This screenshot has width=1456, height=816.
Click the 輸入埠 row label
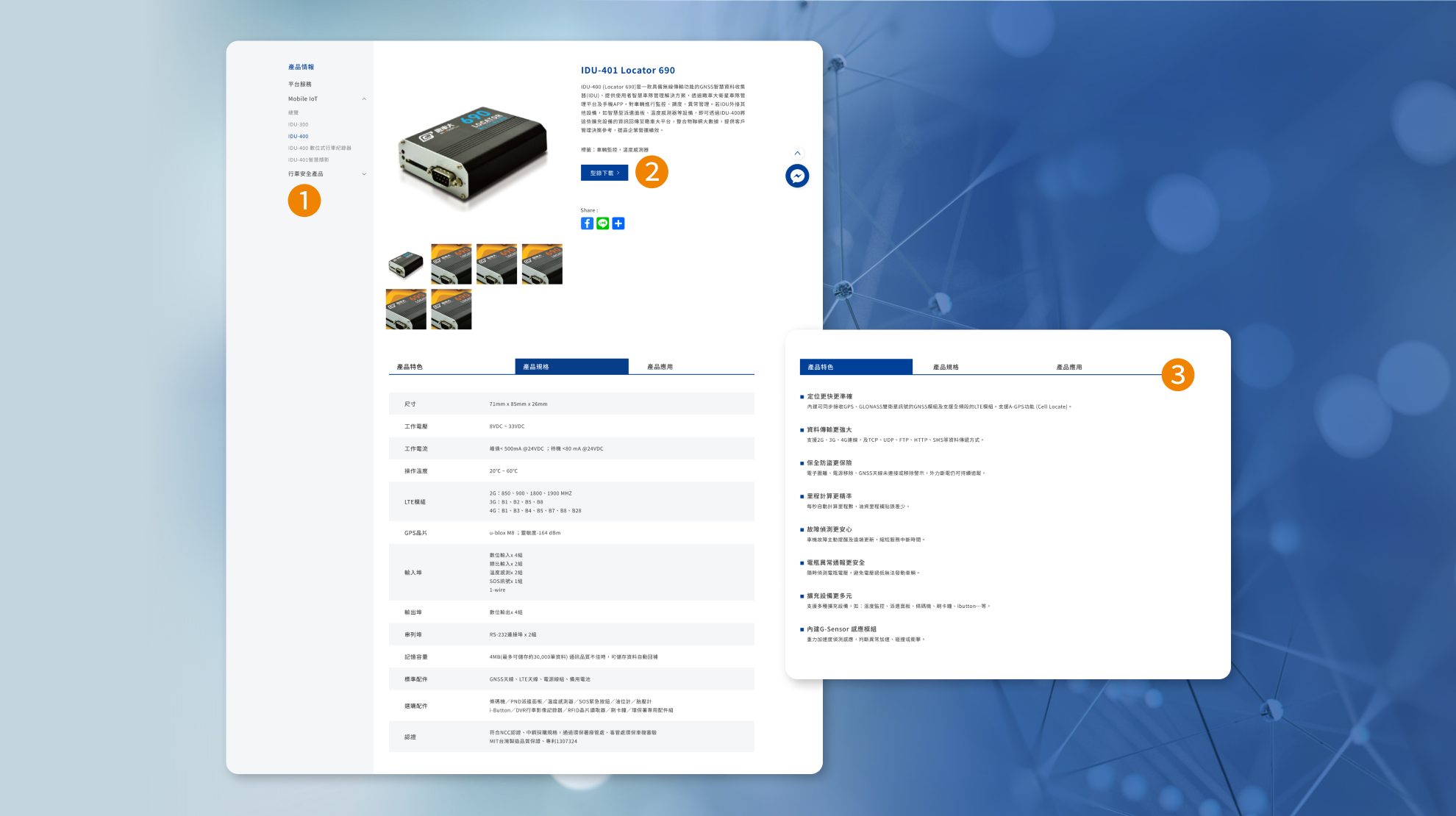pyautogui.click(x=413, y=573)
